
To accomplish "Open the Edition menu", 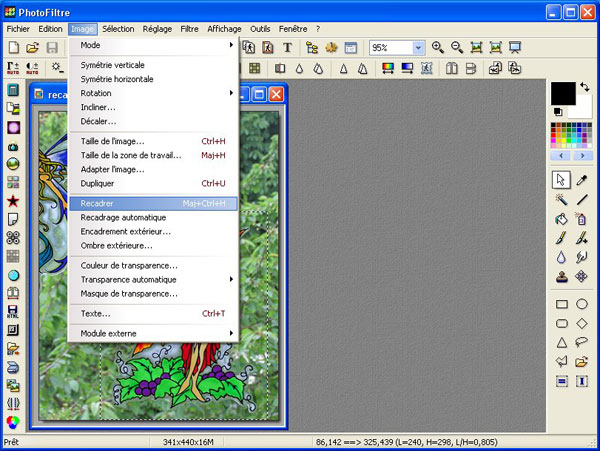I will tap(50, 29).
